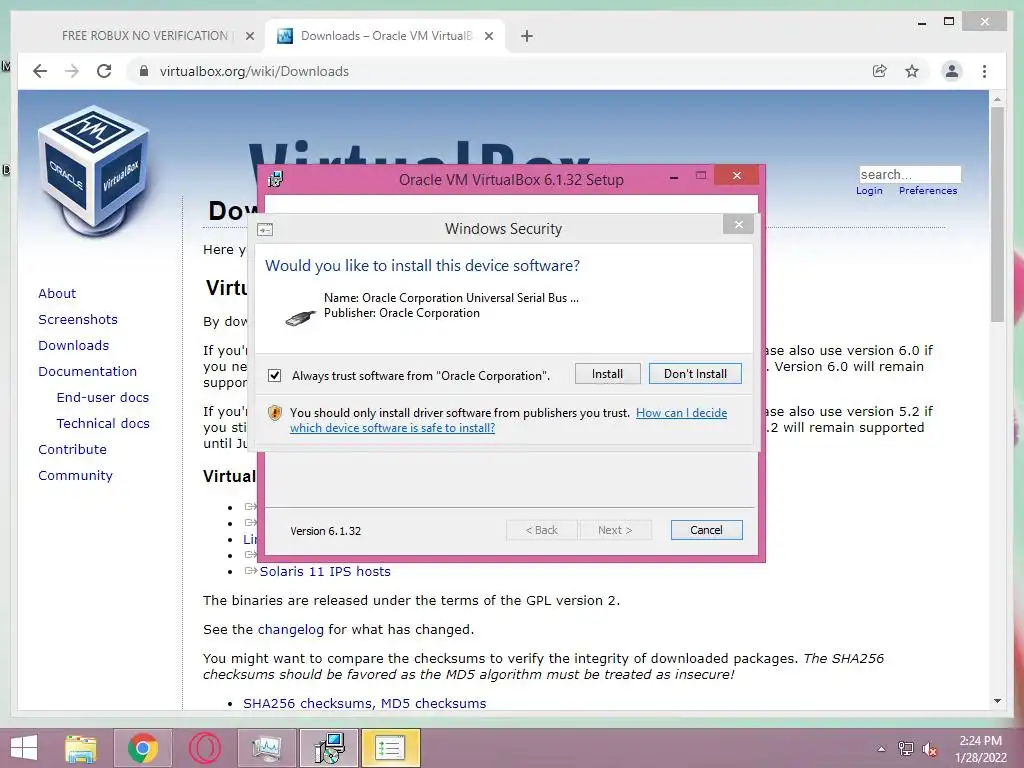Click the muted volume tray icon

tap(929, 749)
